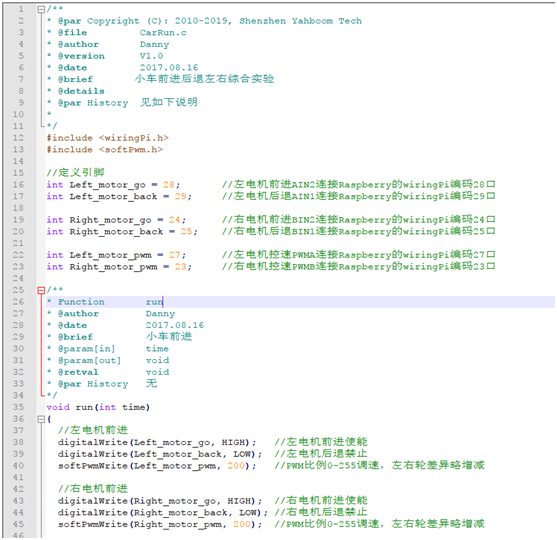Click the variable name 'Left_motor_back' on line 17
Image resolution: width=557 pixels, height=540 pixels.
click(x=113, y=196)
